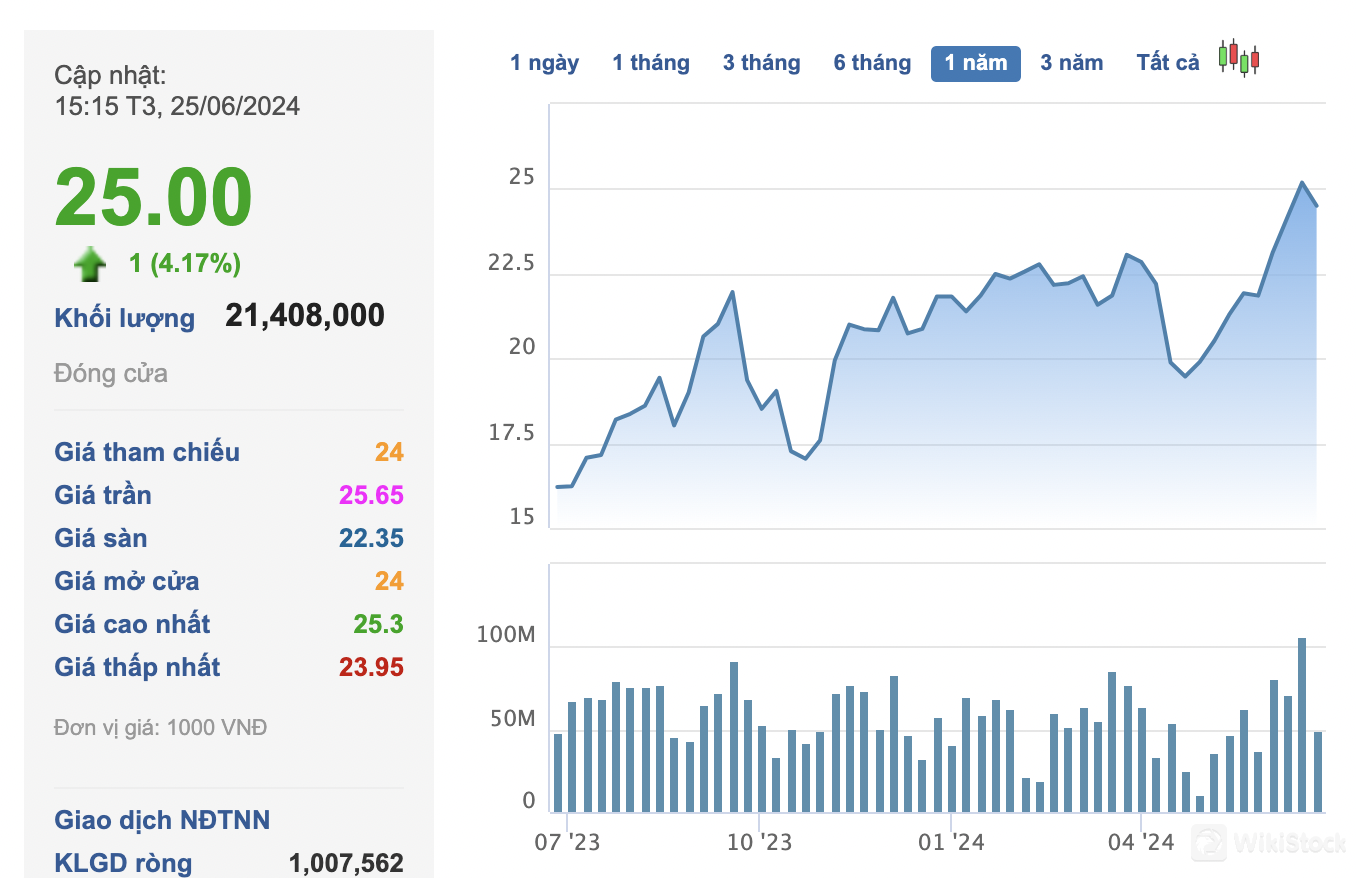Select the '1 ngày' time range tab
The width and height of the screenshot is (1356, 878).
(544, 63)
